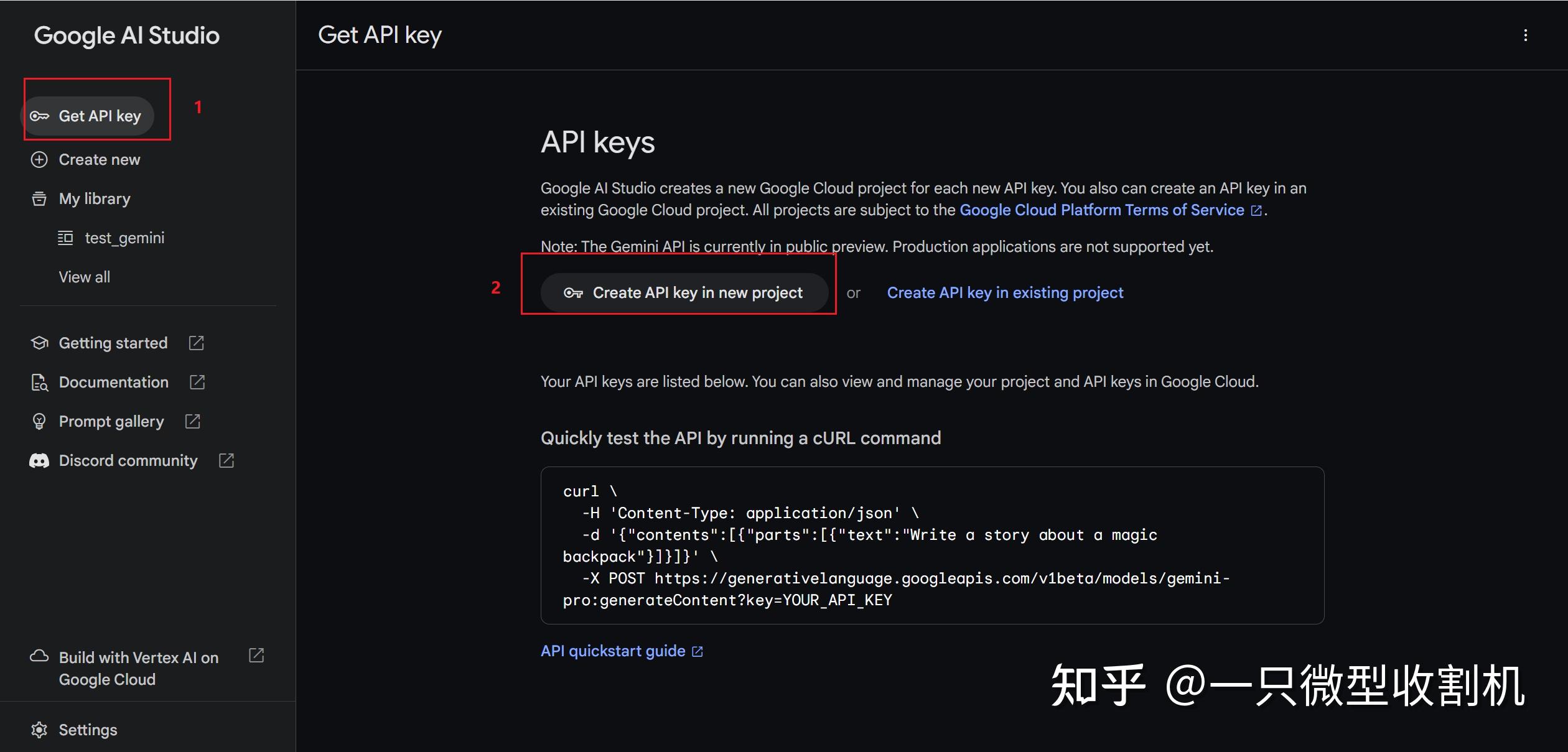
Task: Select the Get API key key icon
Action: click(39, 116)
